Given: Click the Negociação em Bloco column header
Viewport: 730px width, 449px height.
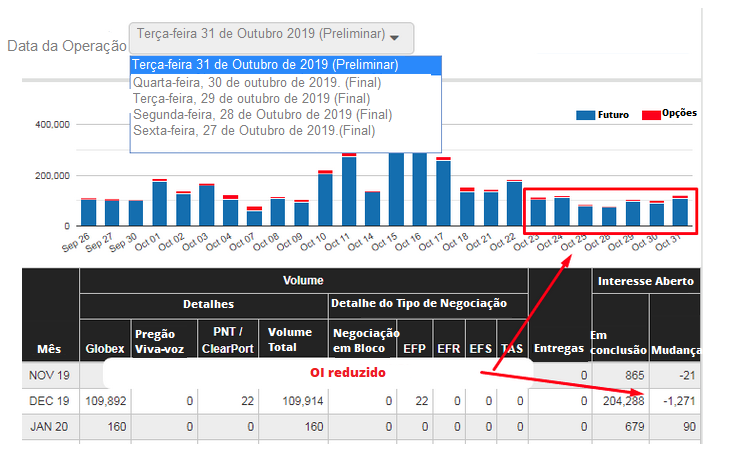Looking at the screenshot, I should click(x=365, y=339).
